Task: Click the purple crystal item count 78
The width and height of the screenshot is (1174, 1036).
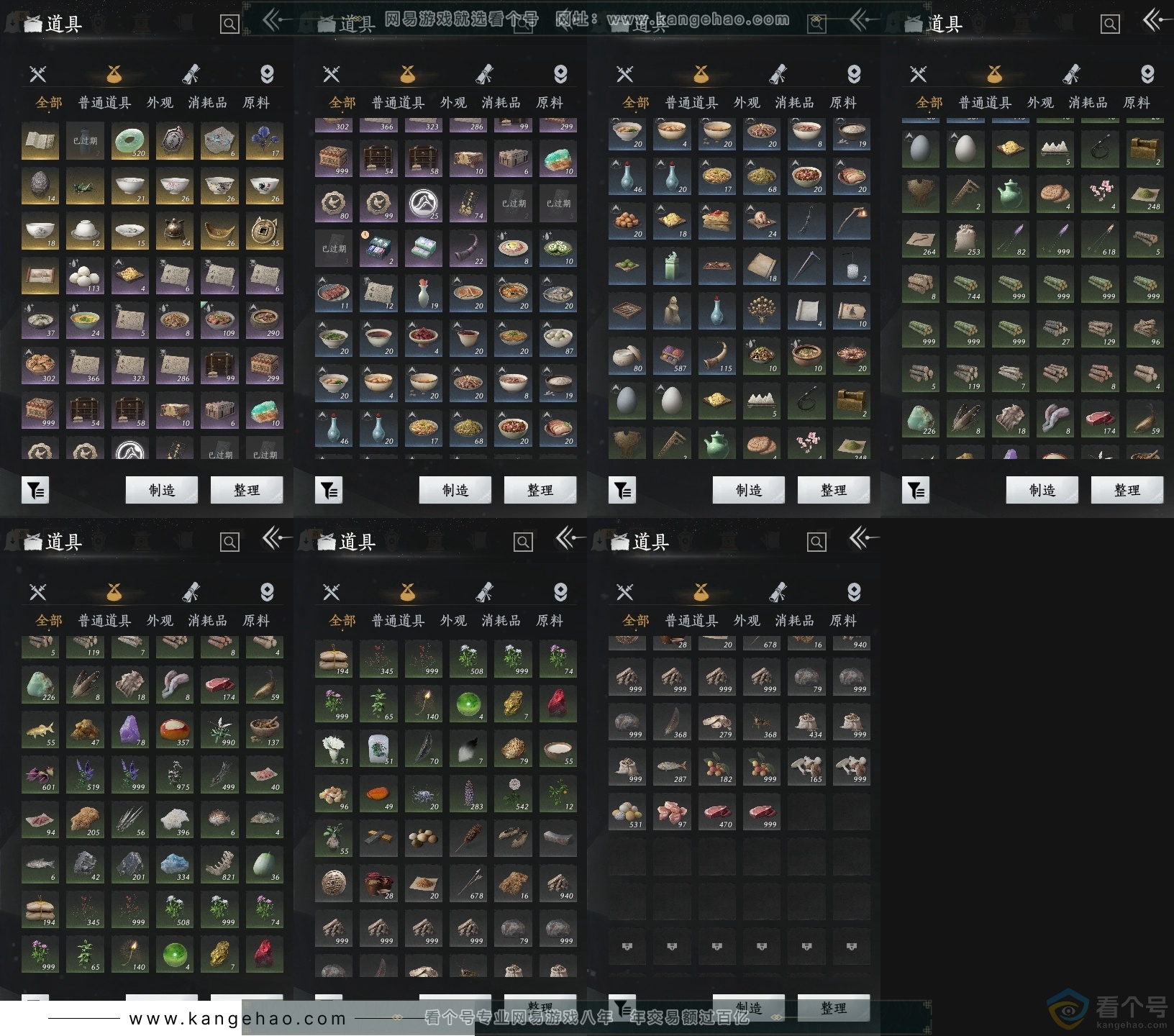Action: click(x=129, y=730)
